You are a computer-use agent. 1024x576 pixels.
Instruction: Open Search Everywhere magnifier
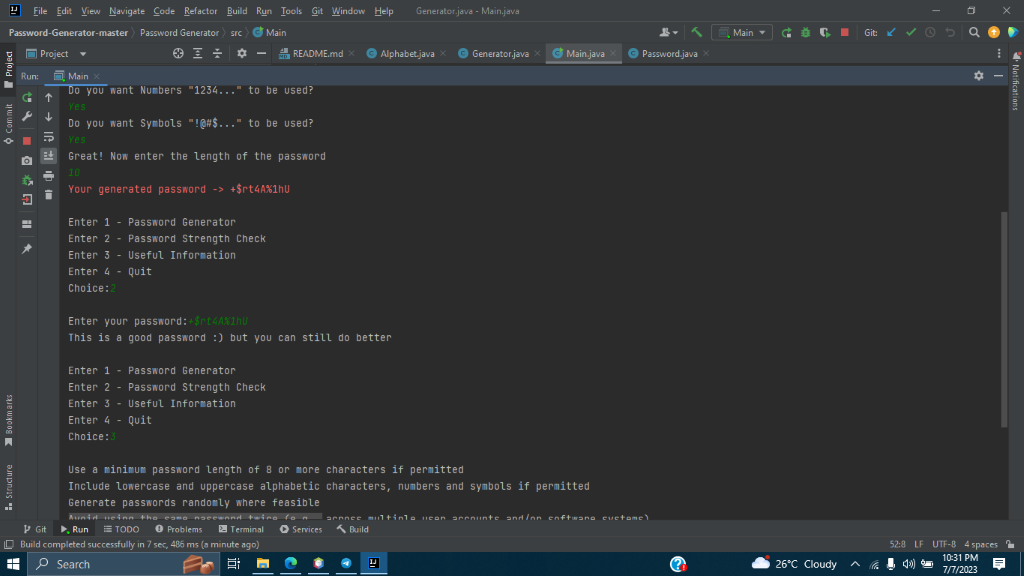[974, 33]
